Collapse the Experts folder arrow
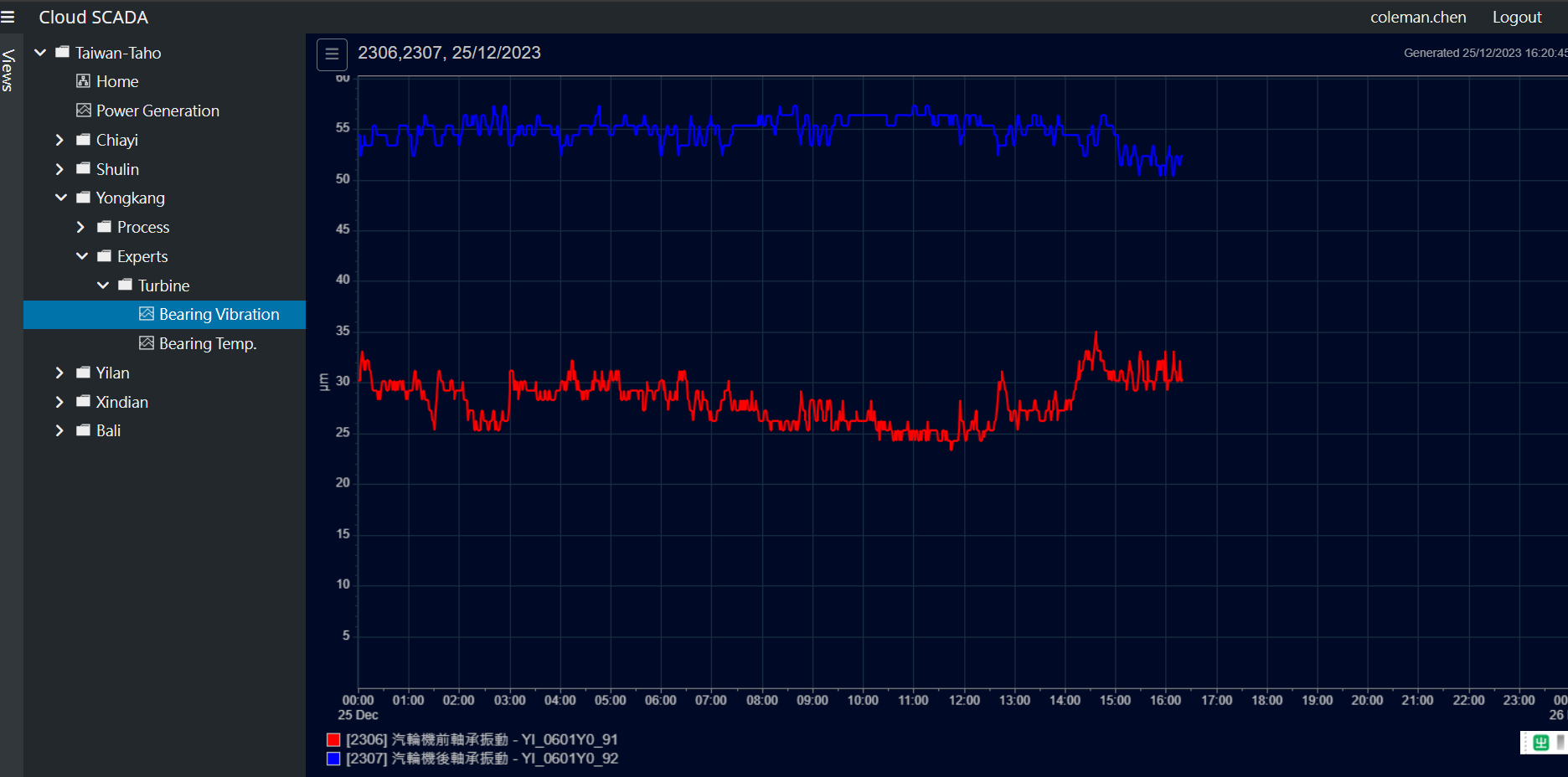The width and height of the screenshot is (1568, 777). [82, 256]
